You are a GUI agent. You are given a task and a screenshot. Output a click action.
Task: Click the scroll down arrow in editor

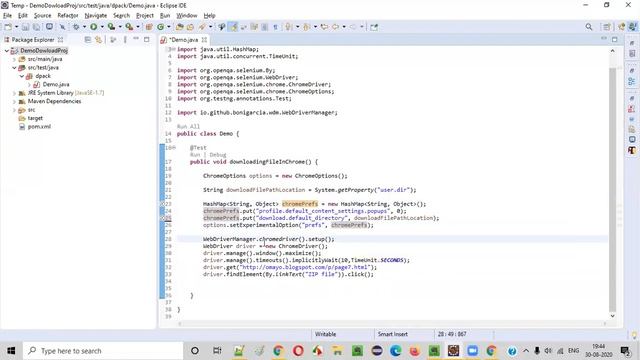(612, 316)
